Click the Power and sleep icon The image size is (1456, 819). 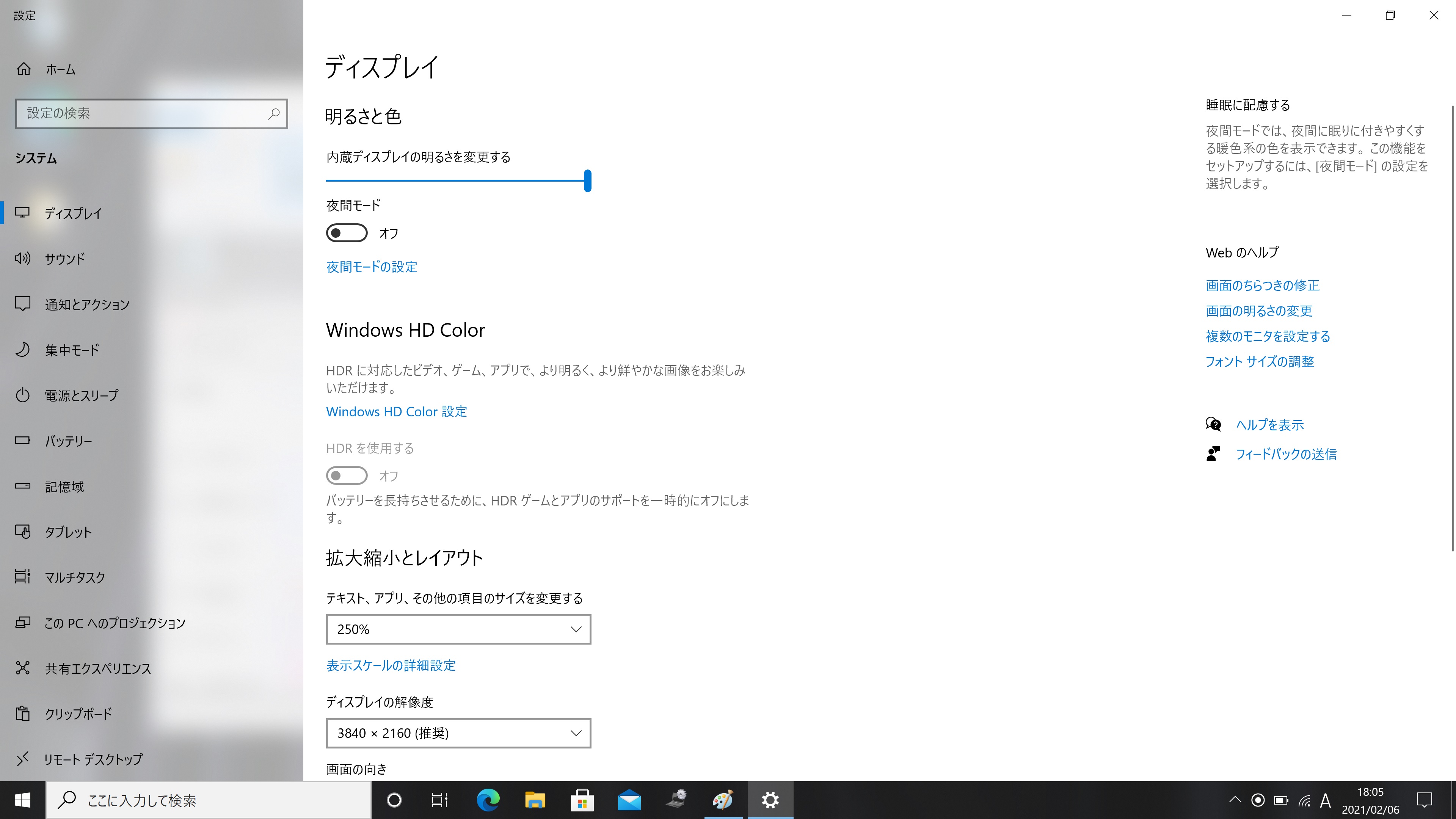pyautogui.click(x=23, y=395)
